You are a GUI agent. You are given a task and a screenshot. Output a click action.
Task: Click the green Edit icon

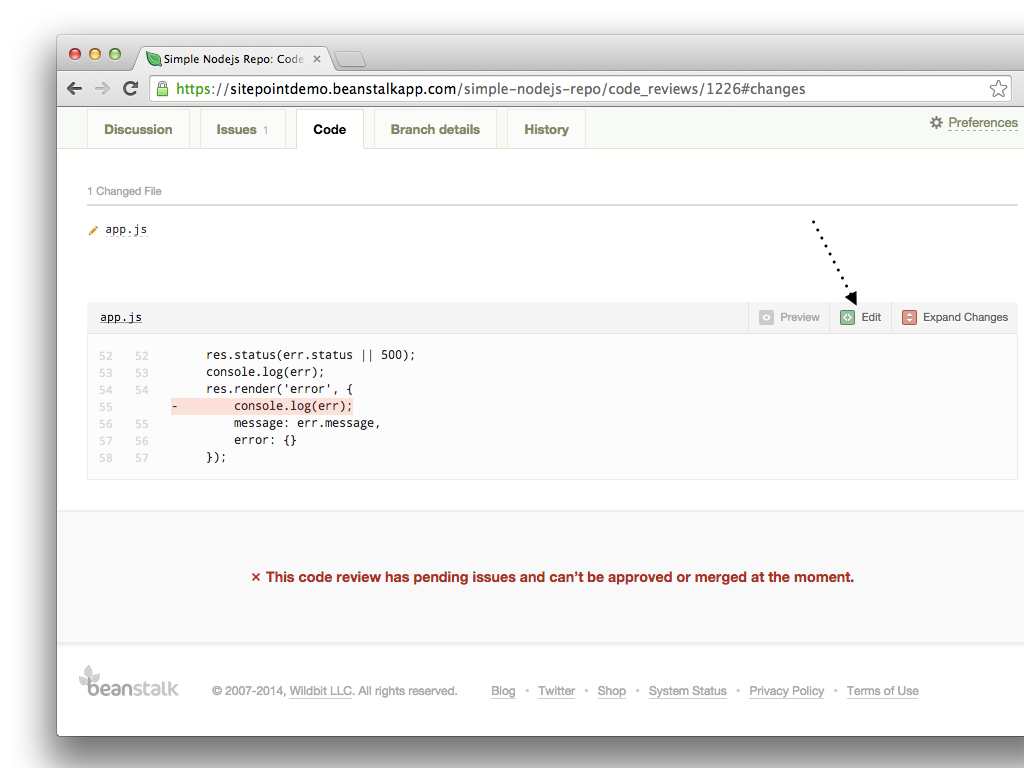[x=847, y=317]
